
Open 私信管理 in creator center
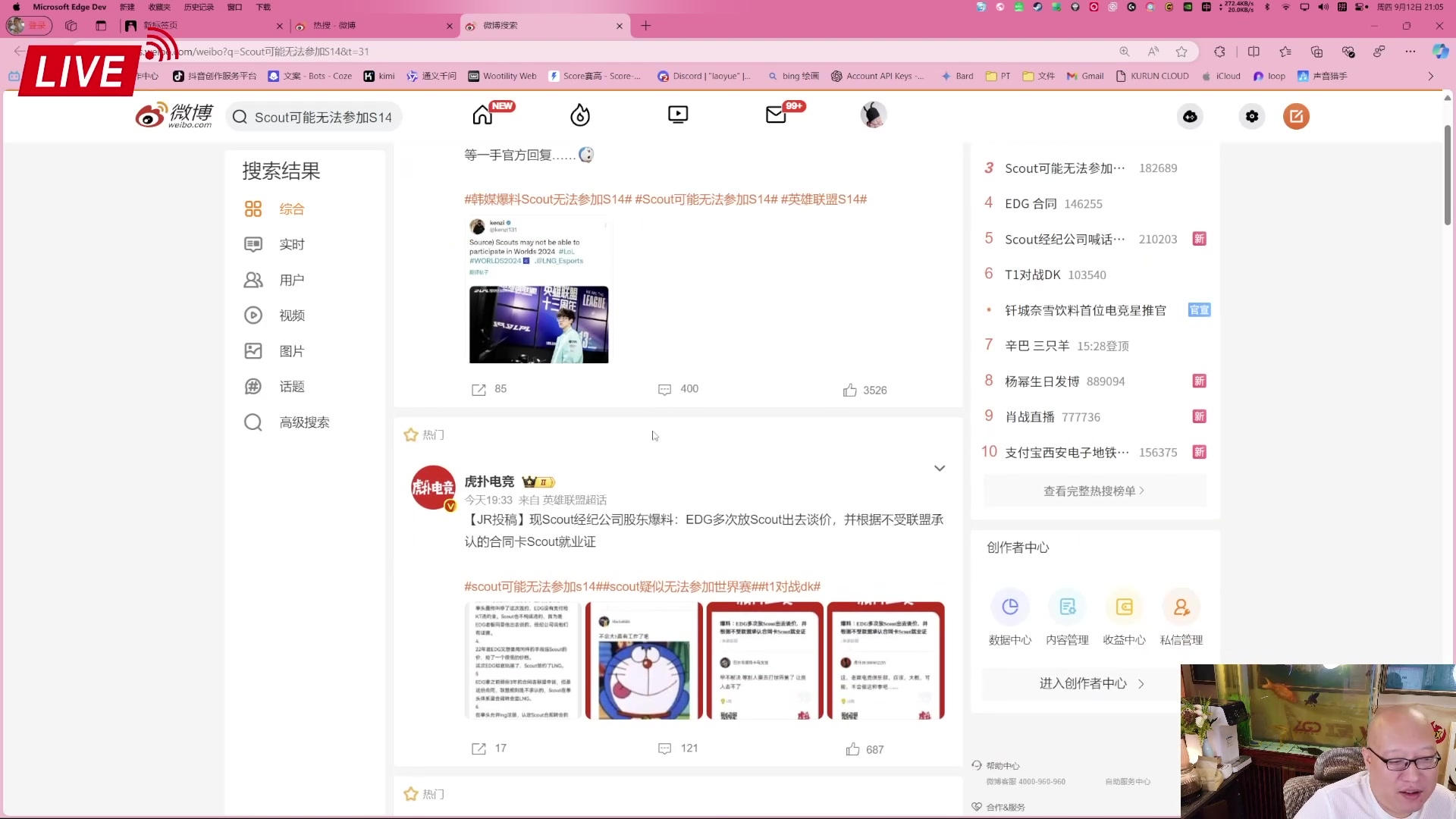1181,617
